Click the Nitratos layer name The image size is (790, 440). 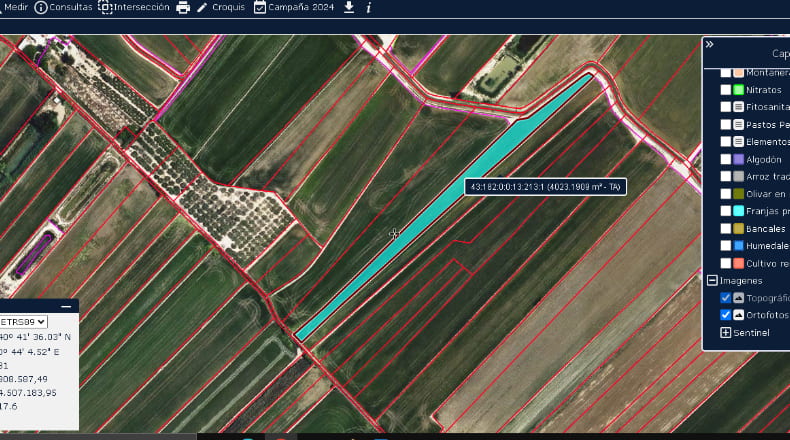point(764,90)
